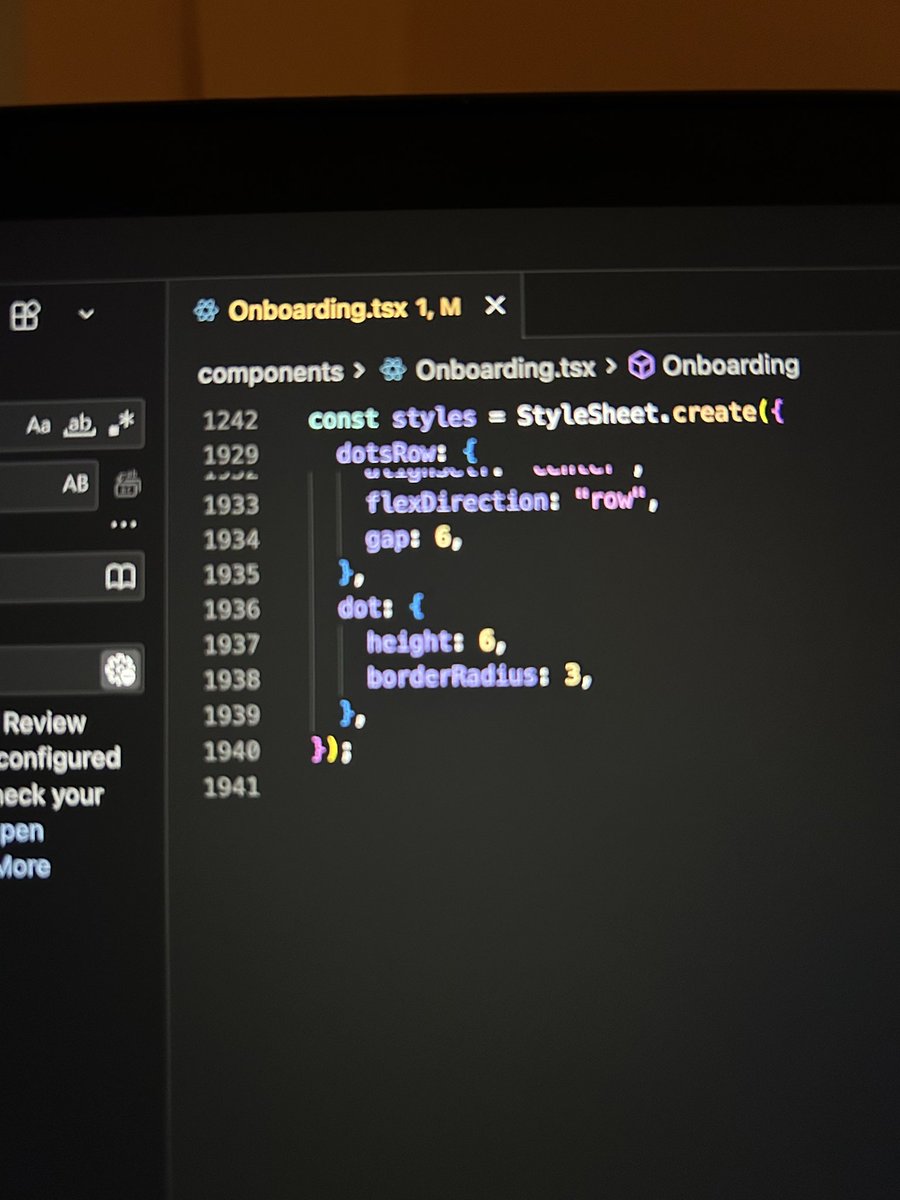Click components in the breadcrumb
Image resolution: width=900 pixels, height=1200 pixels.
point(270,372)
